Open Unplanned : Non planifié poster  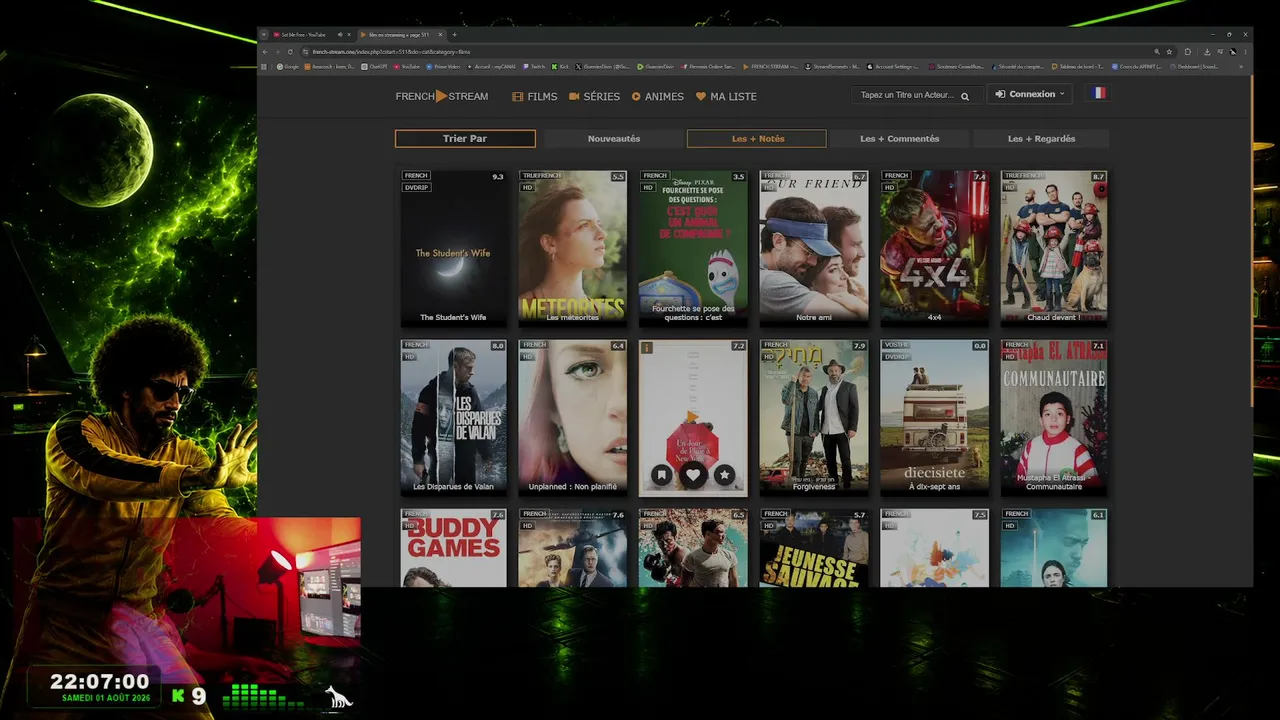(573, 417)
